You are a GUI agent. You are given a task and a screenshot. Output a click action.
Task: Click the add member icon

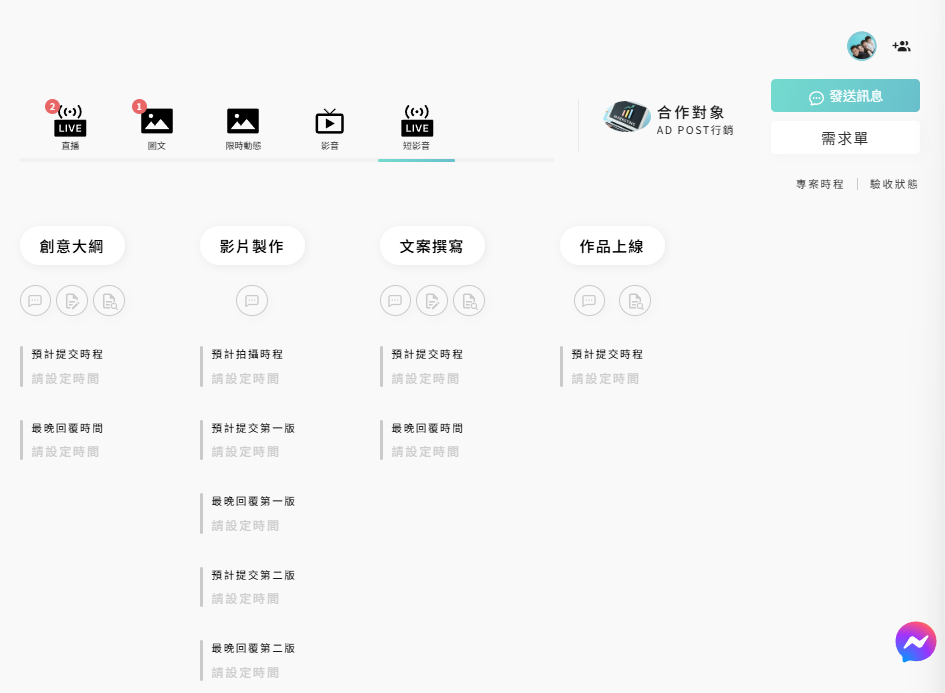pos(902,46)
